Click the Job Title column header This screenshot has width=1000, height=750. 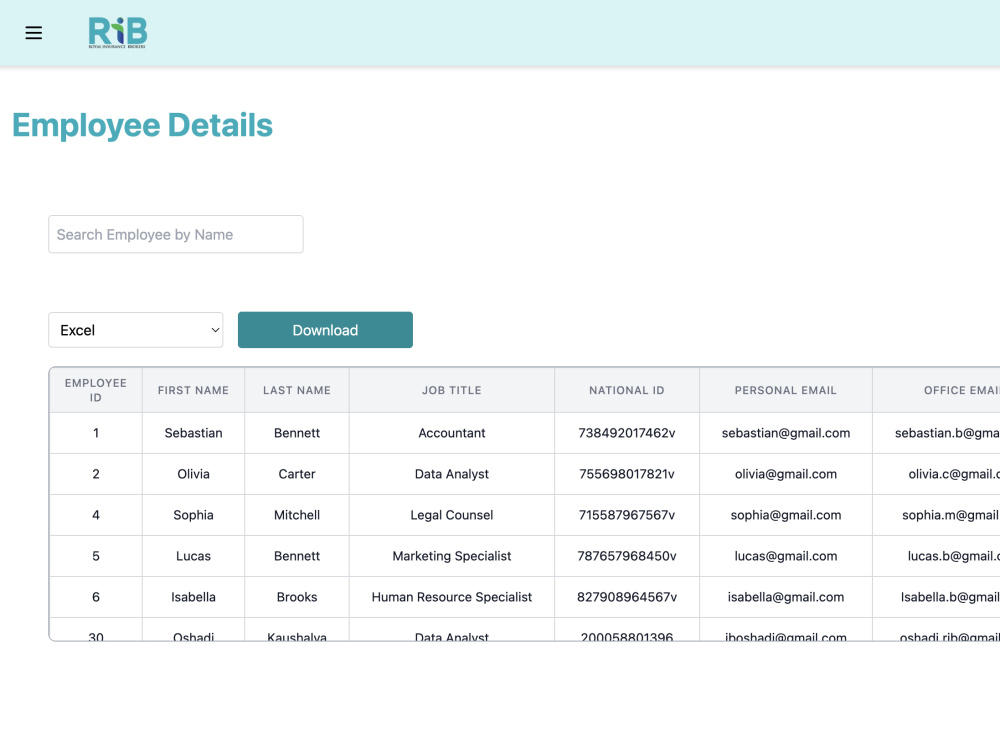coord(452,390)
